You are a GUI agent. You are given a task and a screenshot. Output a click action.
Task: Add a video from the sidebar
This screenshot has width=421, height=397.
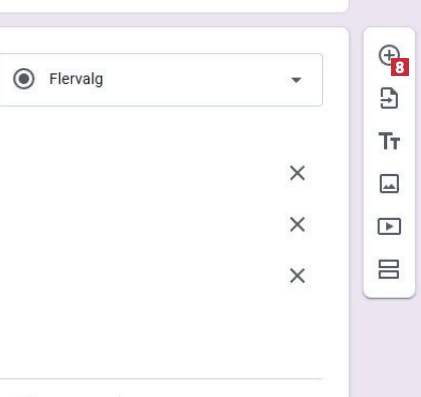tap(389, 226)
